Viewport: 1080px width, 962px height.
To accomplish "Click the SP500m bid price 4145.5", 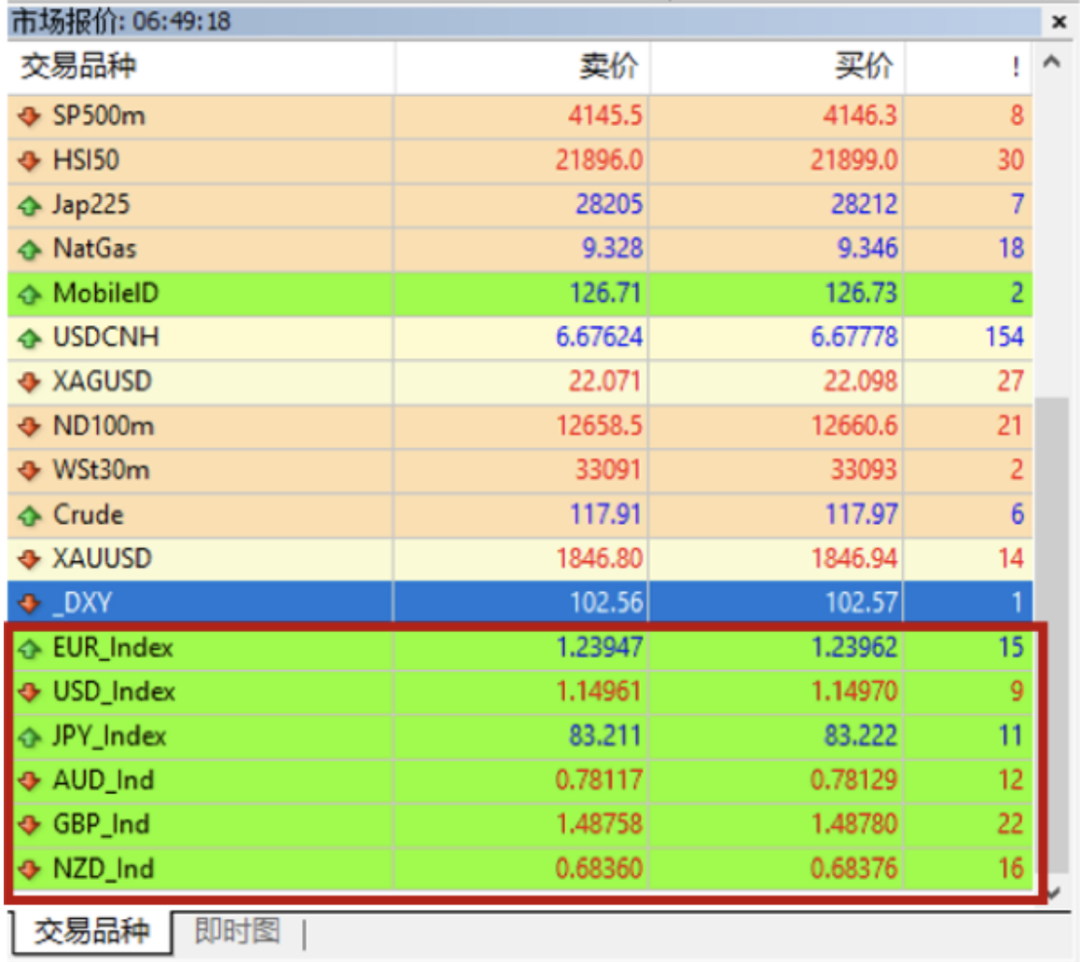I will 605,116.
